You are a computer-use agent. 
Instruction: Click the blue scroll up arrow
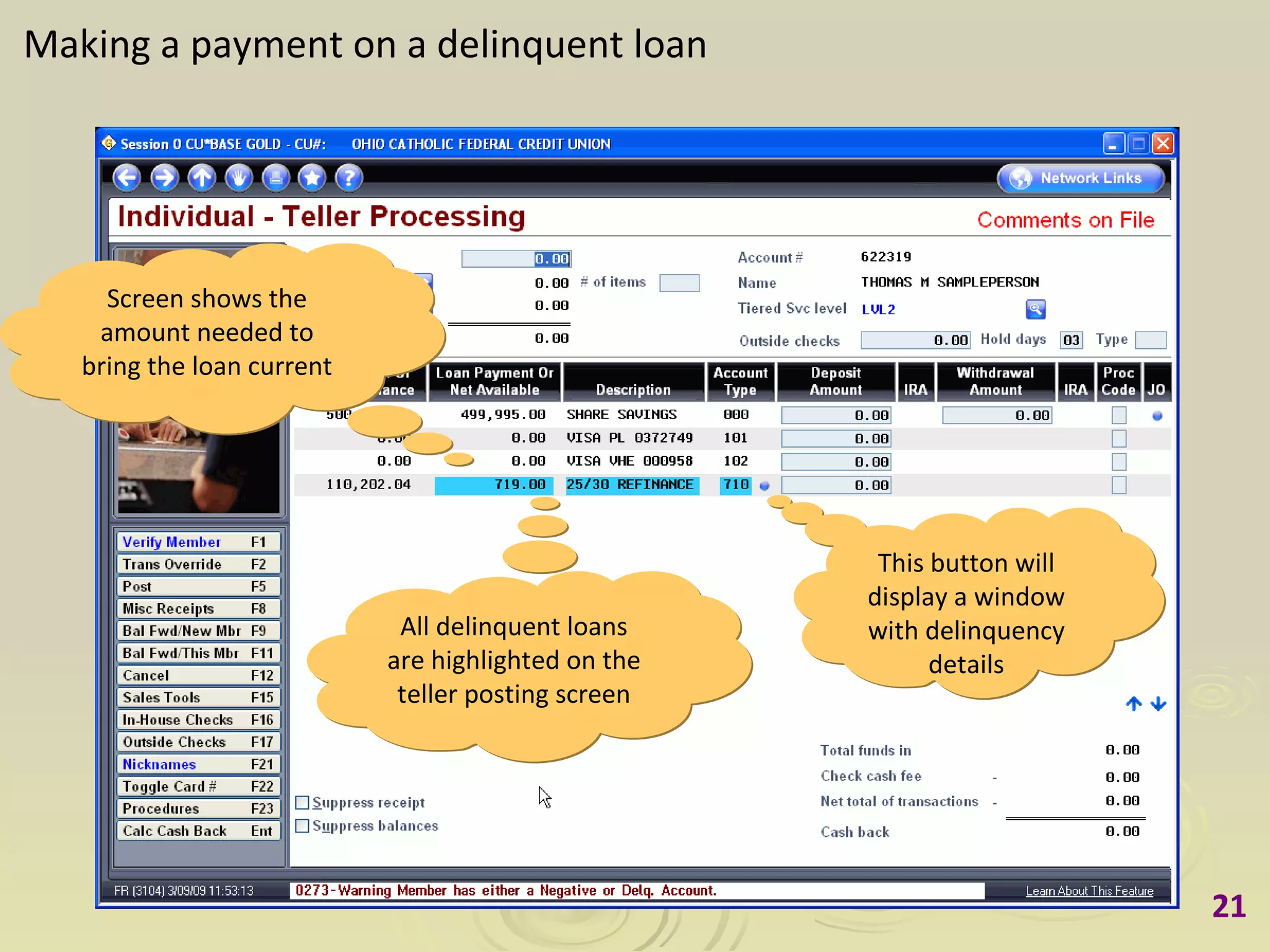[x=1134, y=704]
